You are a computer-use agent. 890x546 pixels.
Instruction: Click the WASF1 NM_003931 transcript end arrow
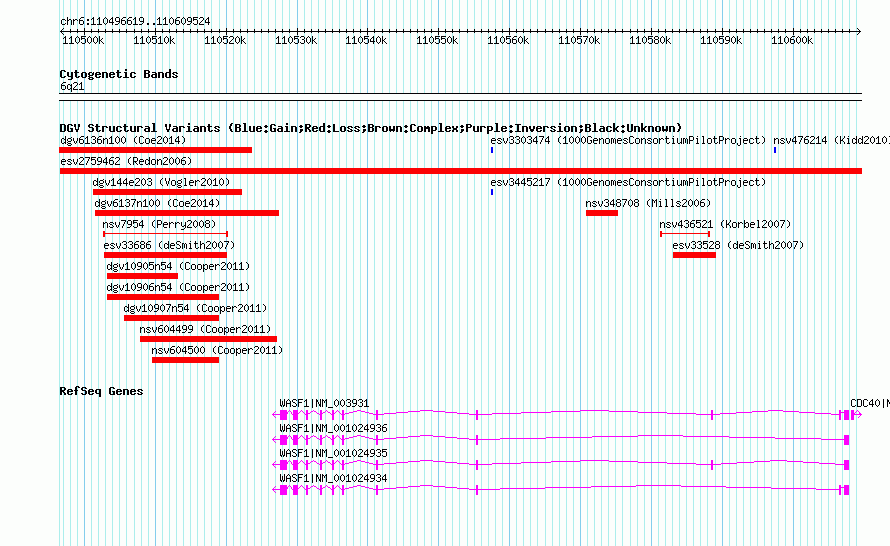[275, 415]
